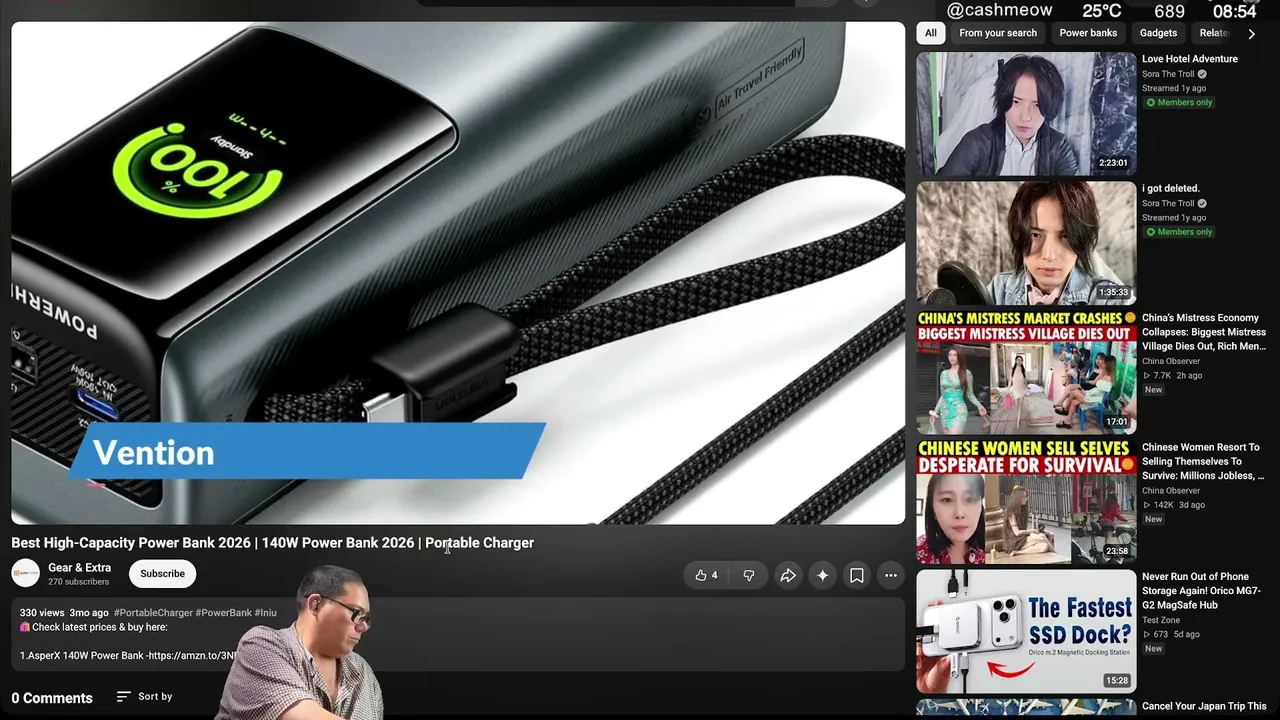Open Gear & Extra channel avatar
The image size is (1280, 720).
point(25,573)
